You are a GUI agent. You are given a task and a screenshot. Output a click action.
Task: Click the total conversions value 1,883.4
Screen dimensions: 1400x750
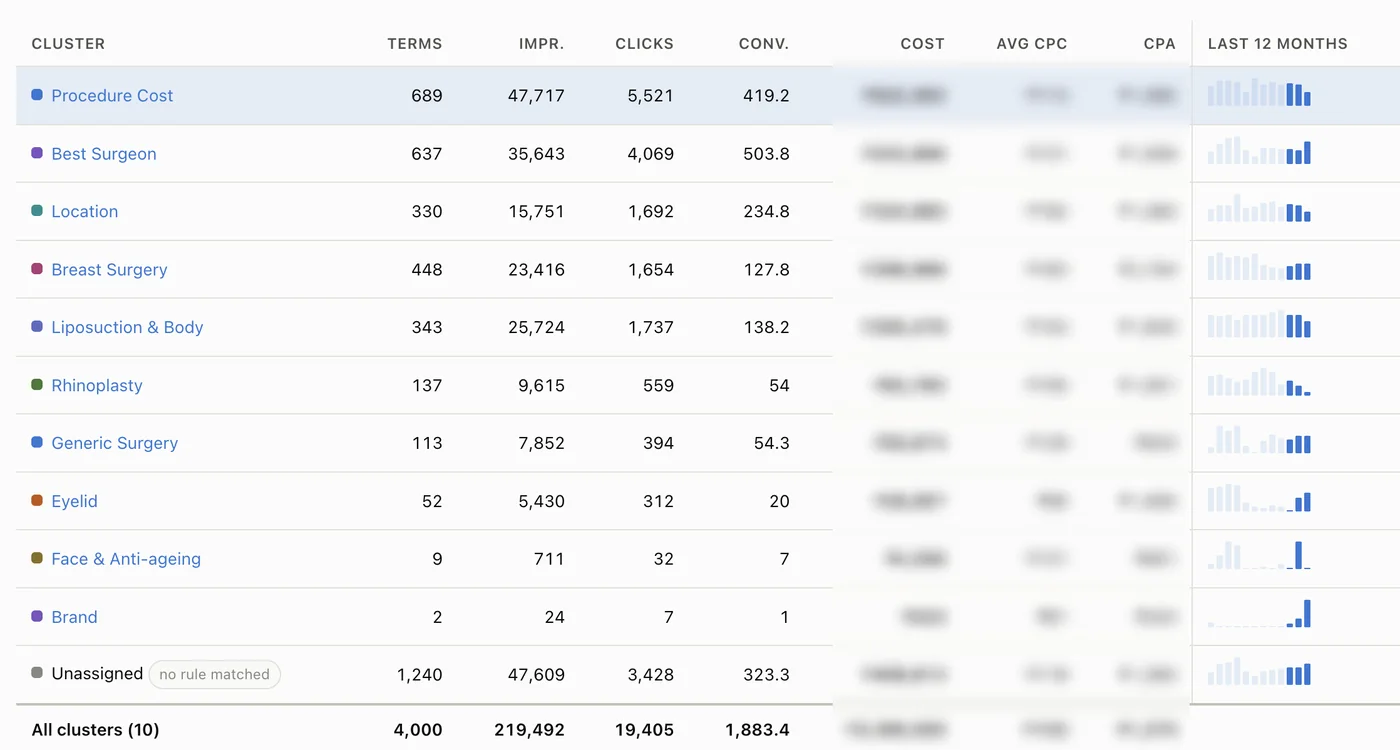pos(757,730)
